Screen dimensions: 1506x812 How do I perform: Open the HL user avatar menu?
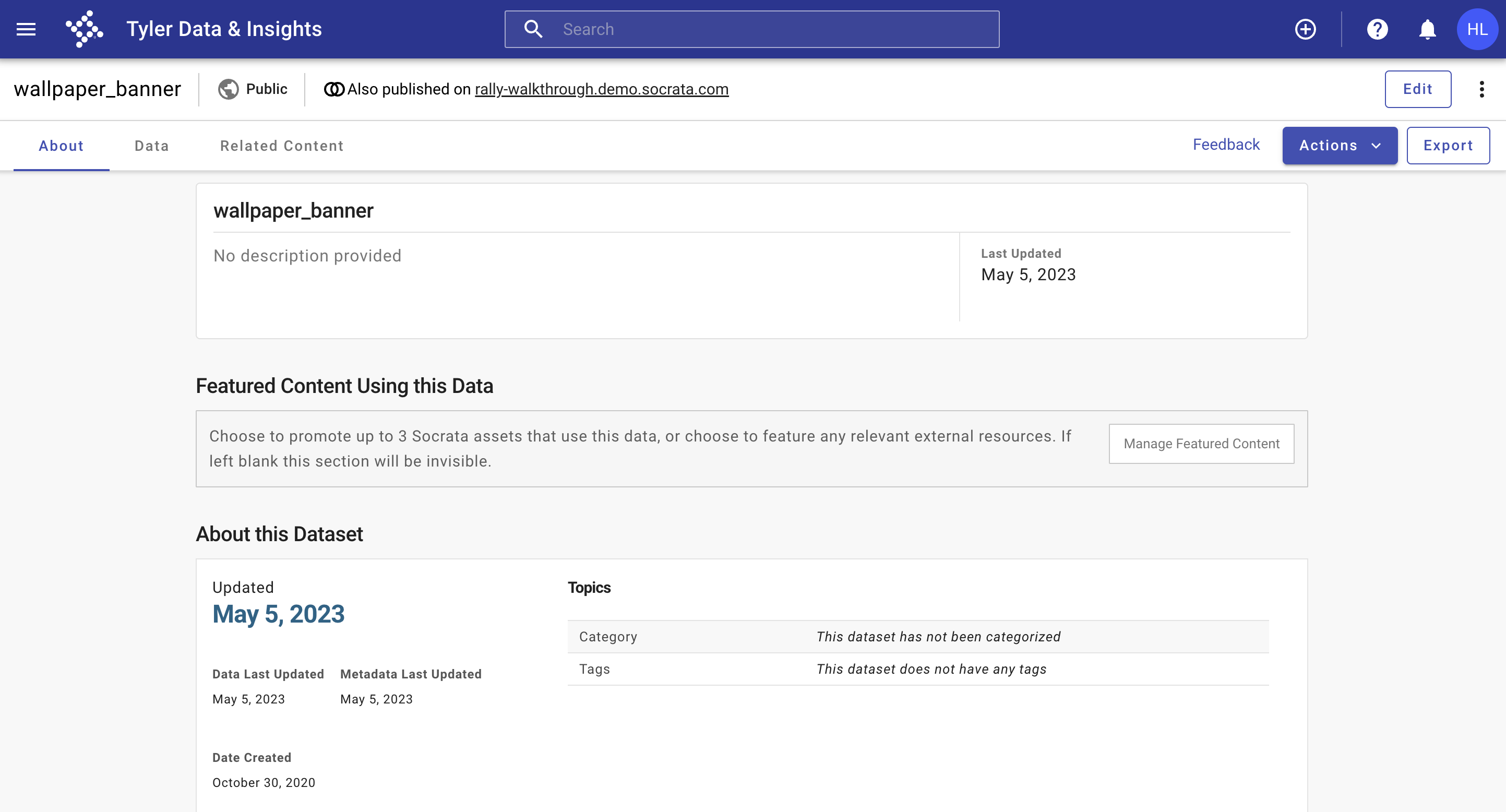pos(1477,29)
